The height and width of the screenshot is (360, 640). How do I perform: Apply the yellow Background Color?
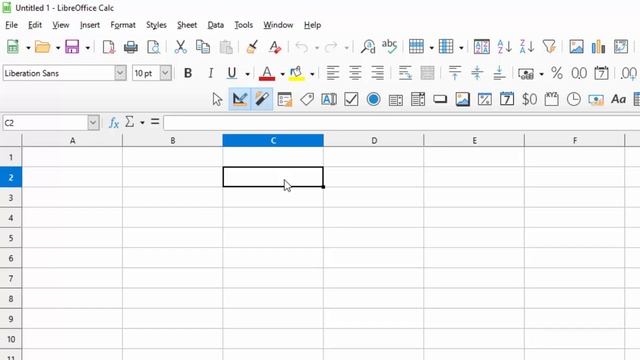point(297,73)
